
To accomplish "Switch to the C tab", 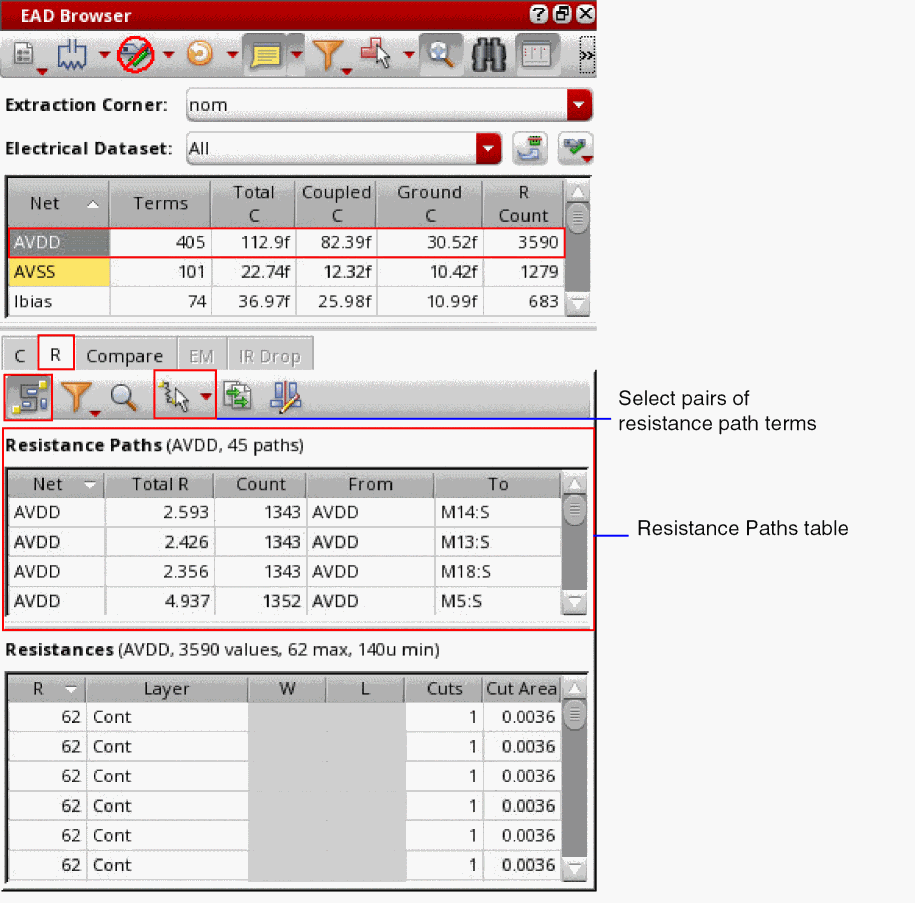I will 20,356.
